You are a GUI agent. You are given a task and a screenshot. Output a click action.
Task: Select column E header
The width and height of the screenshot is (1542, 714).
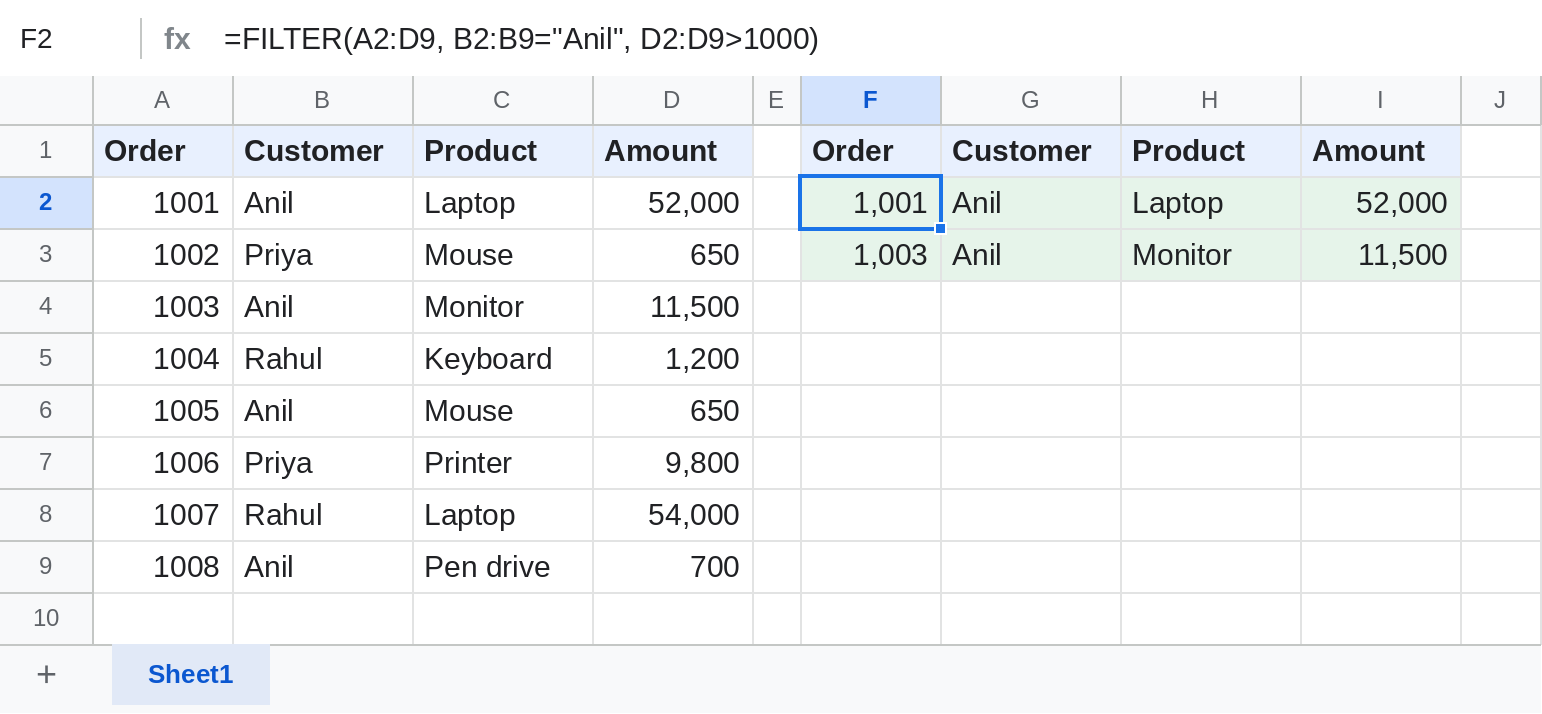pyautogui.click(x=777, y=100)
